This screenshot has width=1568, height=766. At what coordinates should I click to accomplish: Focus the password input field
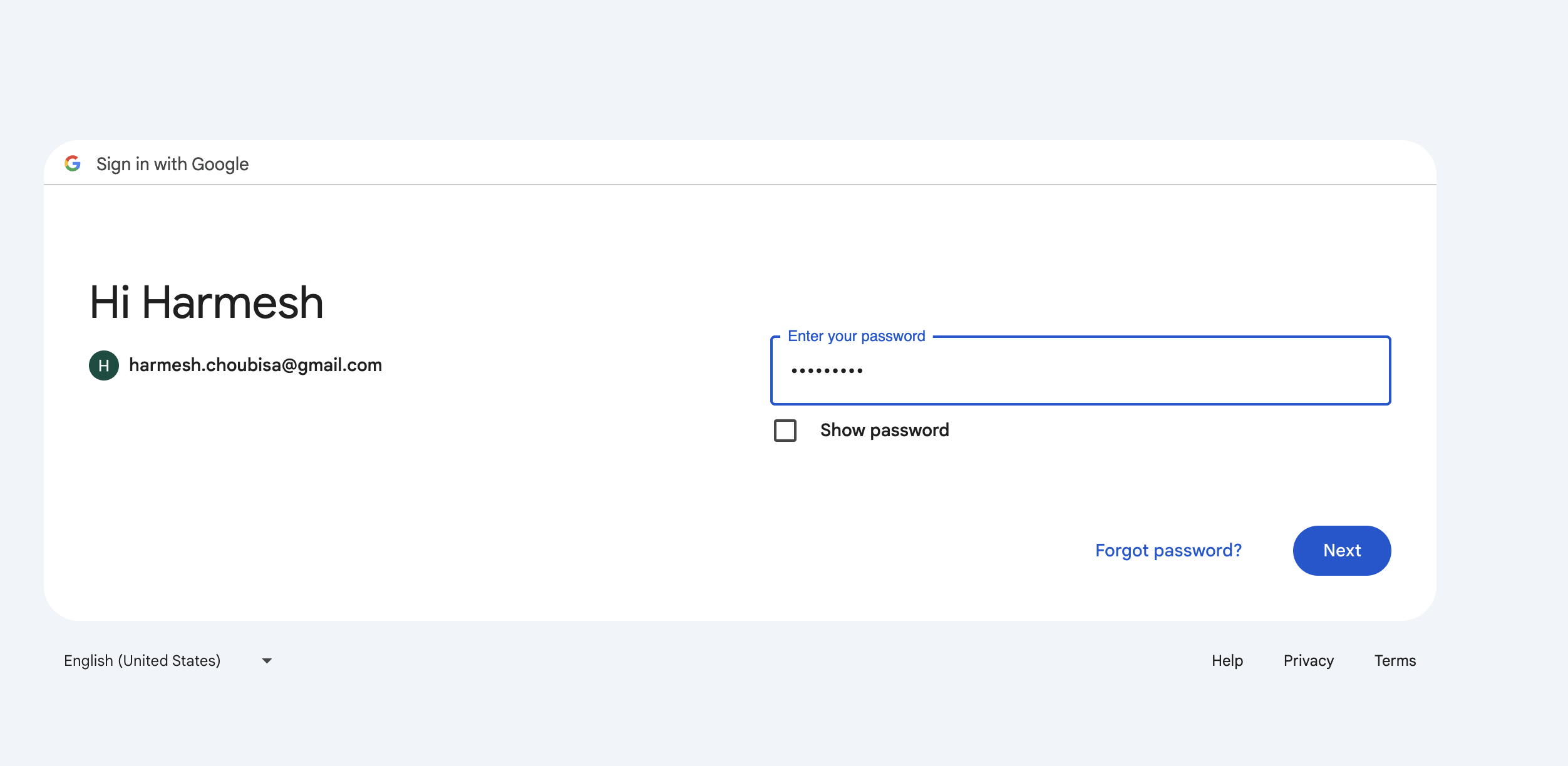1080,370
